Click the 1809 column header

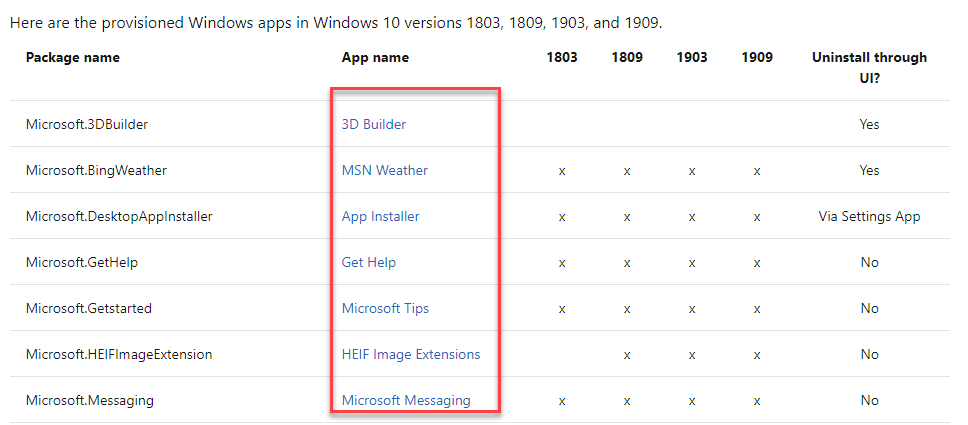pos(627,57)
